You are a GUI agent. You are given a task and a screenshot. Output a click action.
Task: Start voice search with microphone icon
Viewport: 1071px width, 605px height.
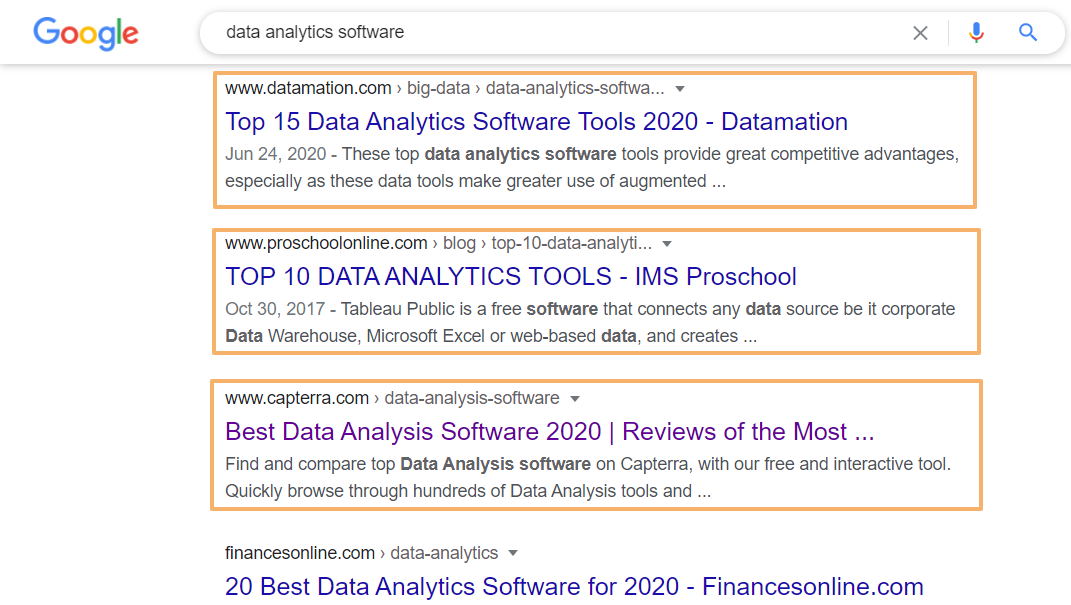click(x=976, y=32)
